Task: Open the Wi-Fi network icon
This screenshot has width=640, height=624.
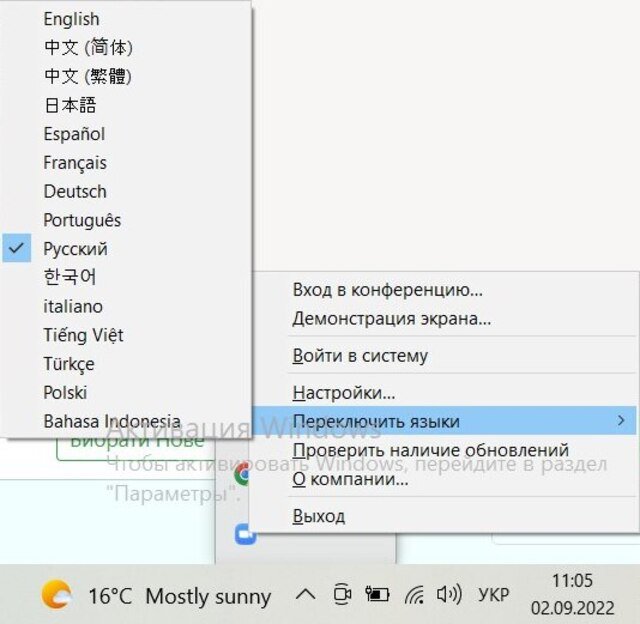Action: pos(414,595)
